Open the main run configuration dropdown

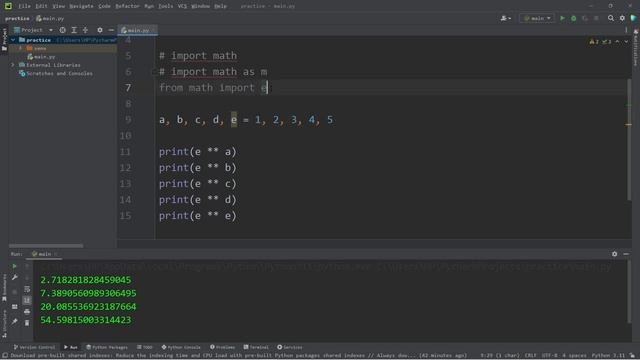pos(537,18)
